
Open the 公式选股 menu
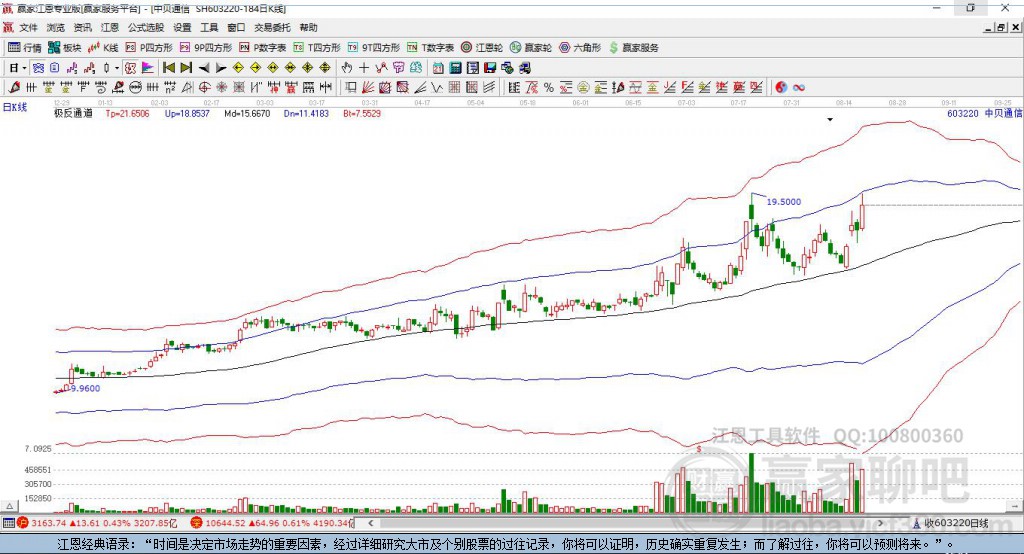pos(146,27)
